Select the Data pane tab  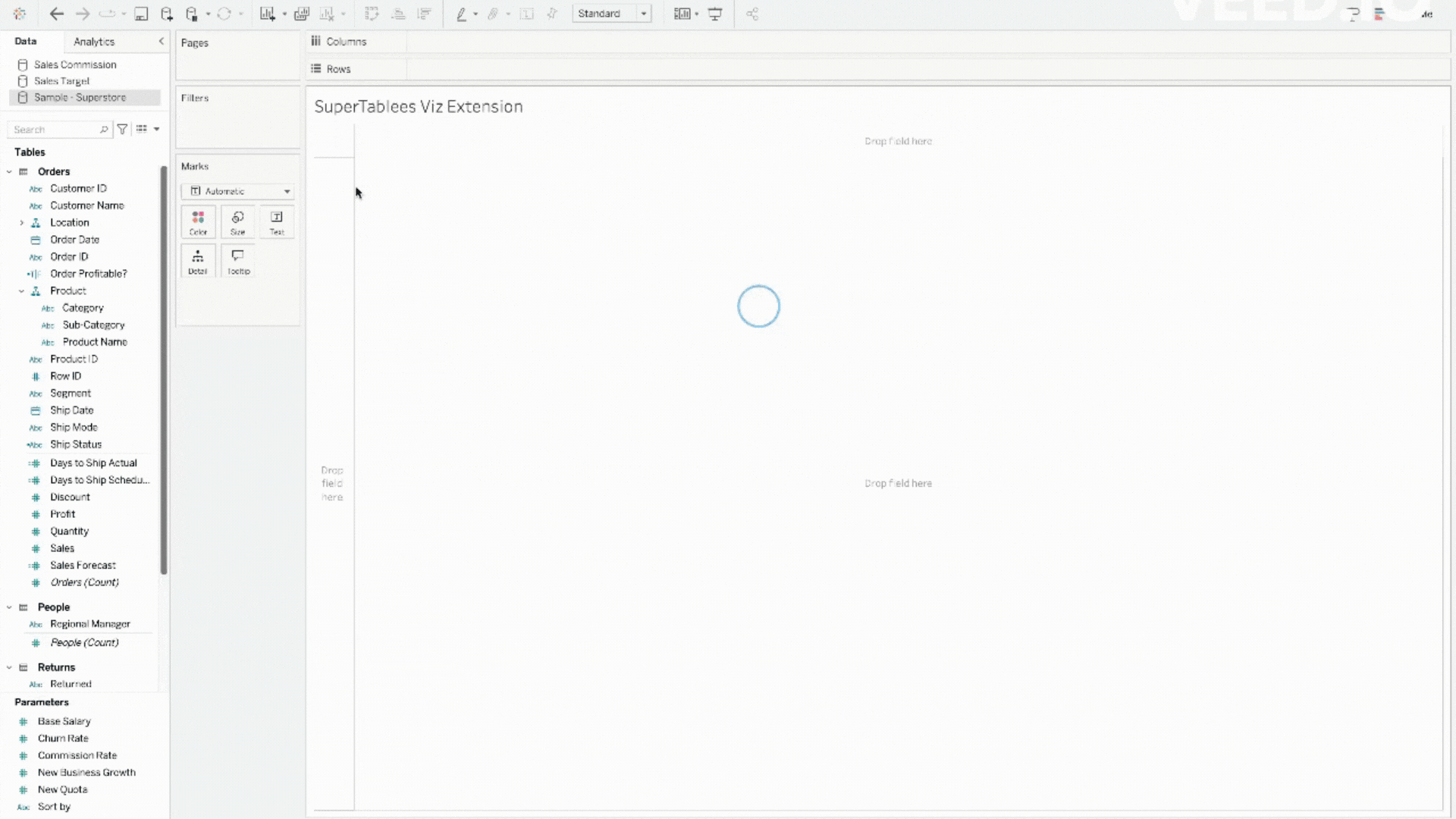click(26, 42)
